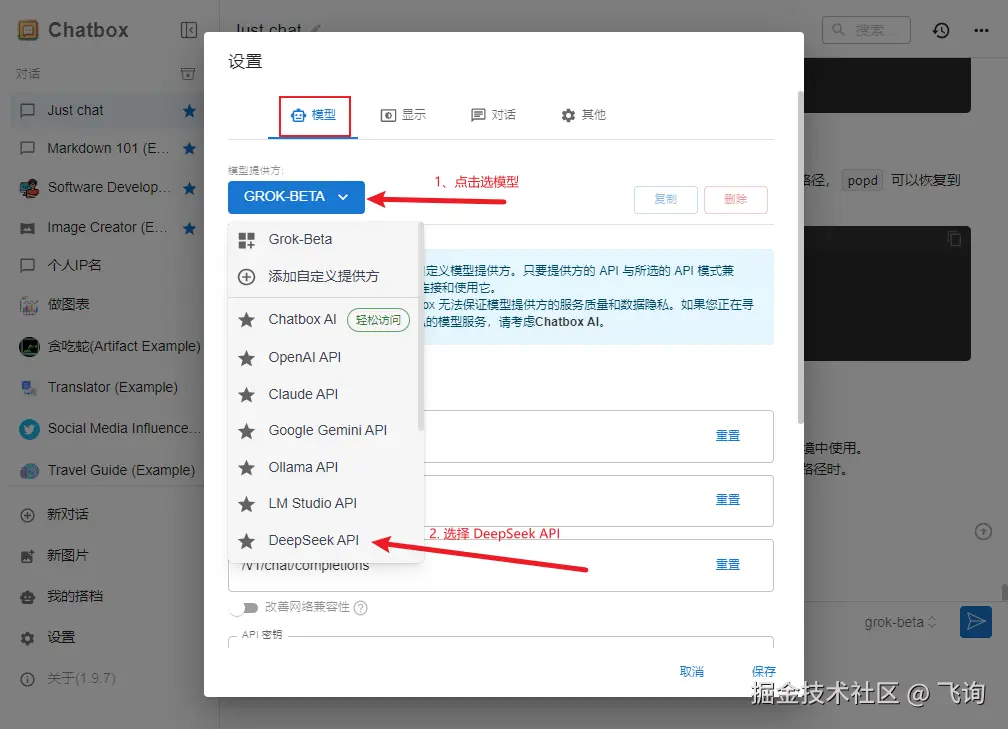
Task: Open the 个人IP名 conversation
Action: pyautogui.click(x=105, y=266)
